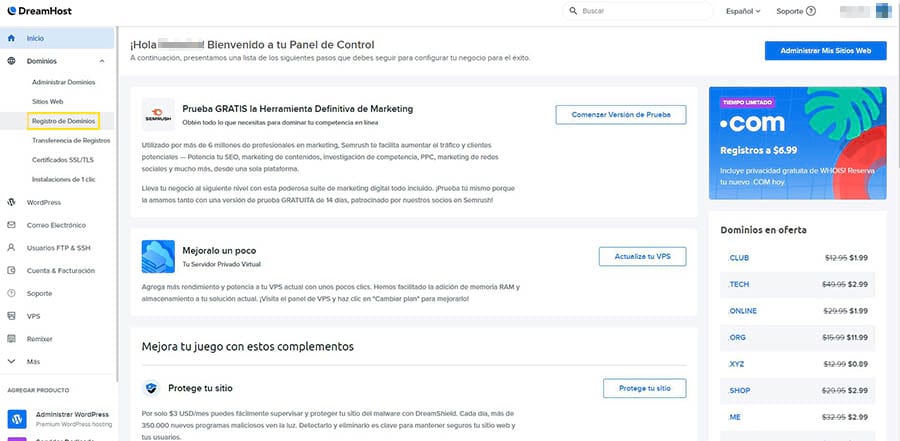The image size is (900, 441).
Task: Click the user avatar in top right
Action: coord(881,12)
